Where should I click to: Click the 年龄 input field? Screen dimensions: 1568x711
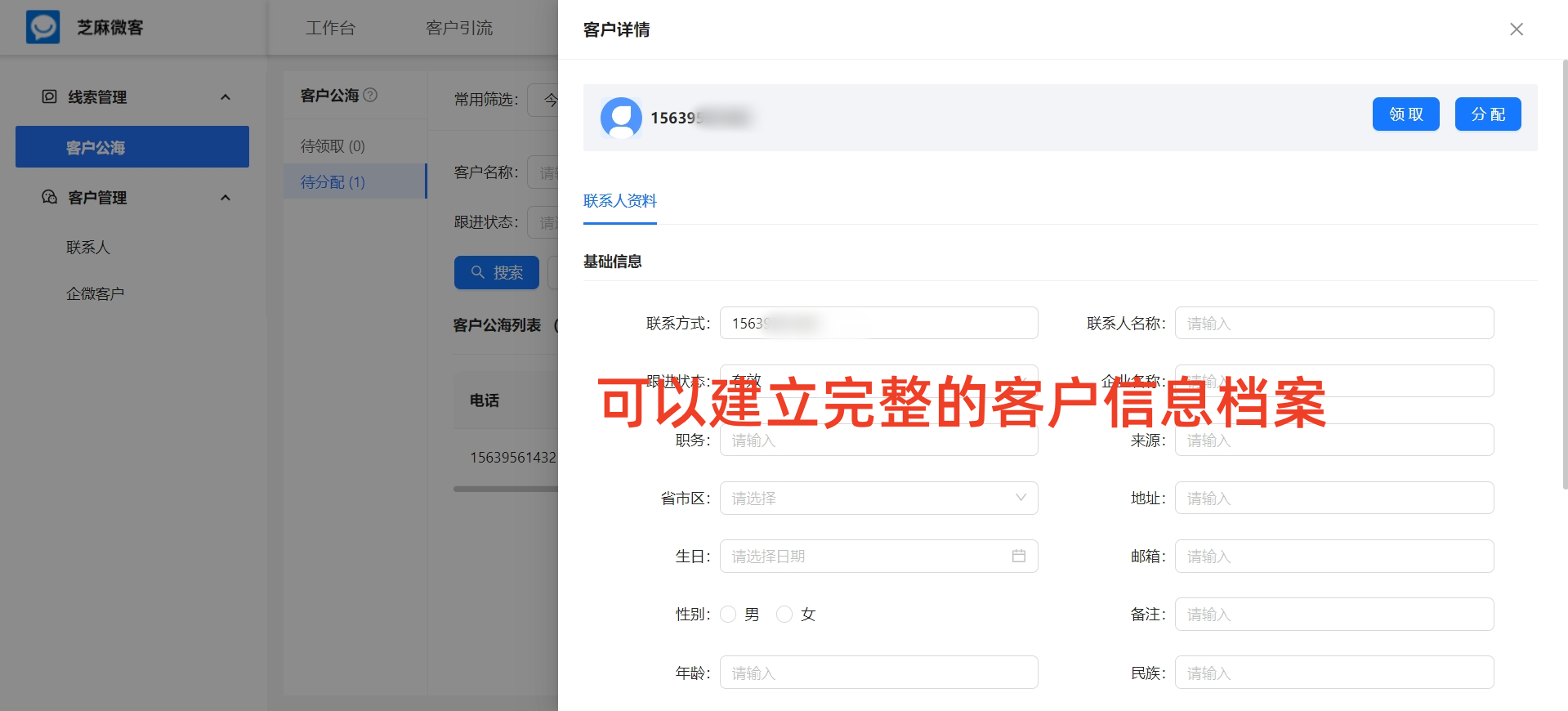(878, 673)
